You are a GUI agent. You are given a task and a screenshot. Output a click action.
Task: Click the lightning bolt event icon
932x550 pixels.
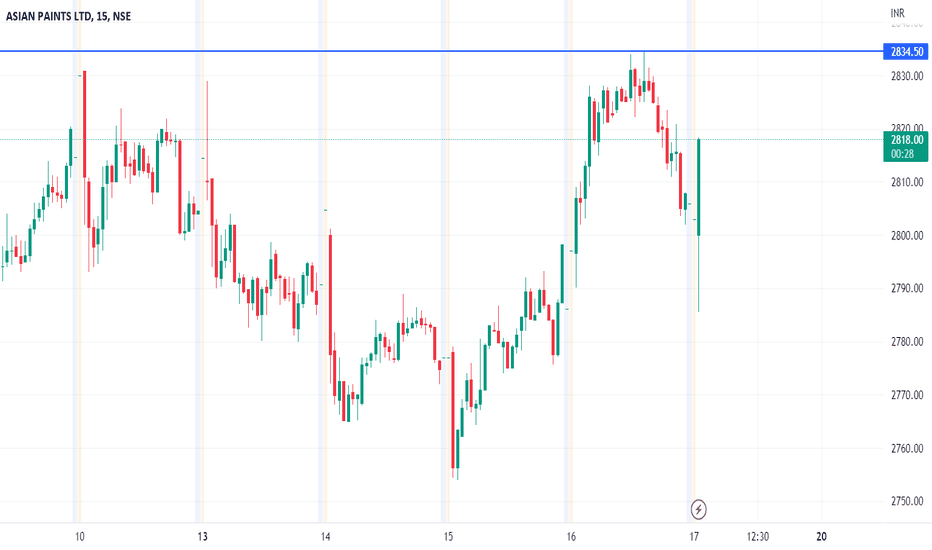tap(698, 510)
